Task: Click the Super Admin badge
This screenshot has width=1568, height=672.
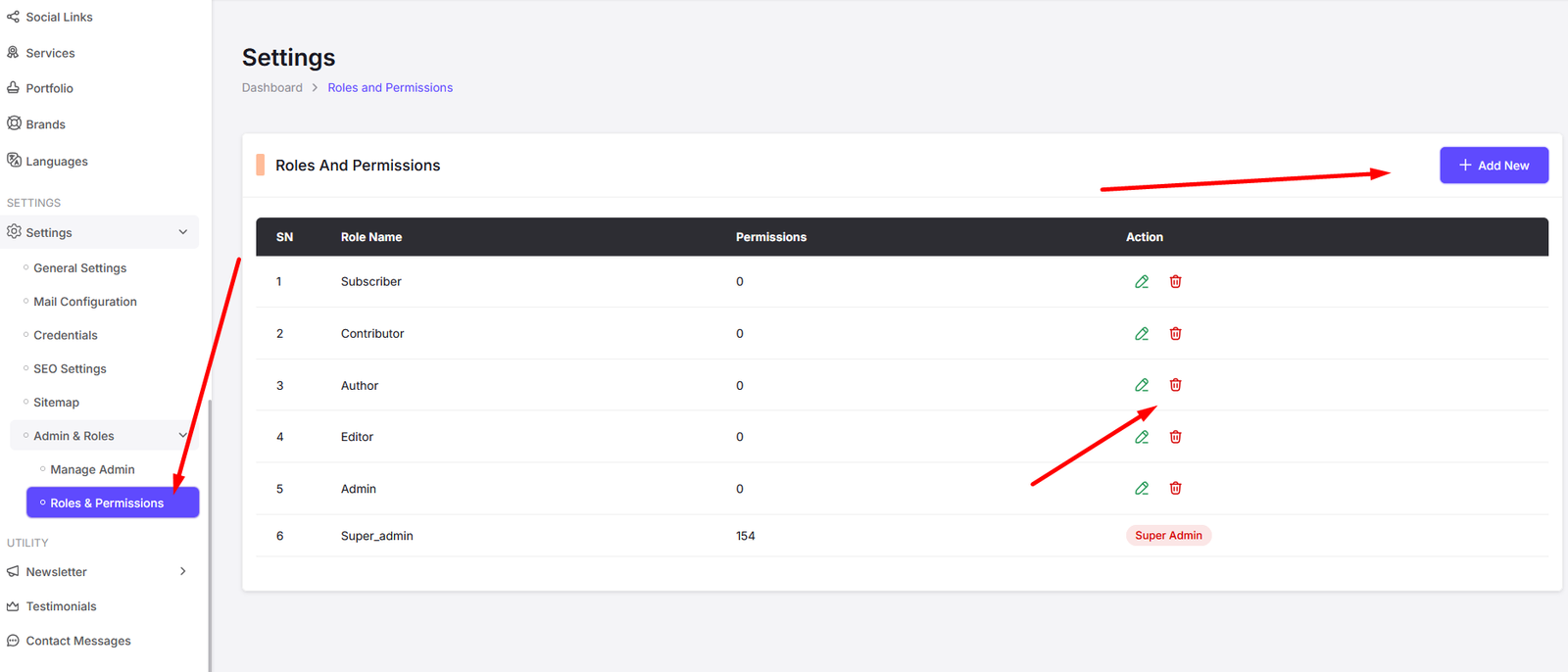Action: (1168, 536)
